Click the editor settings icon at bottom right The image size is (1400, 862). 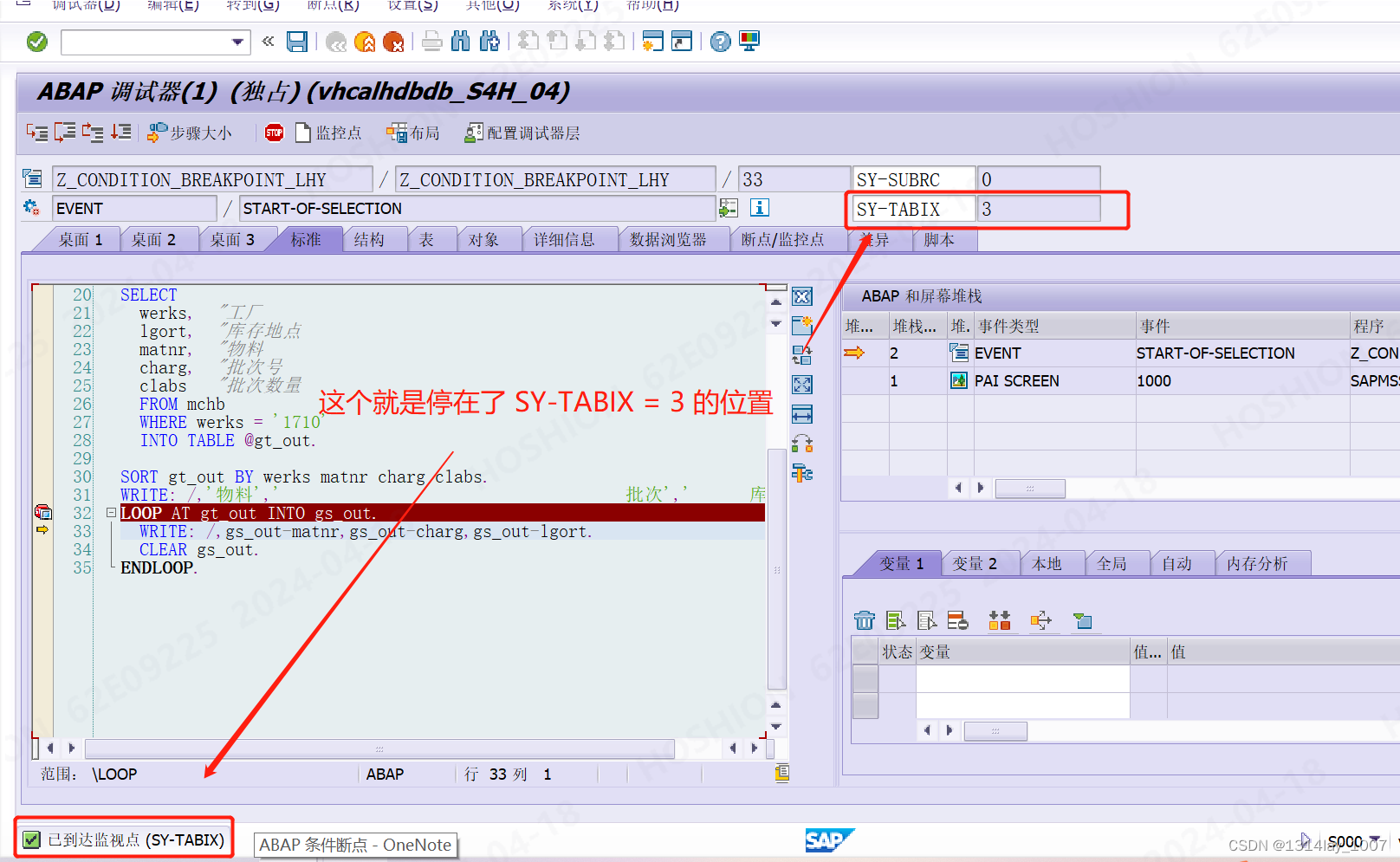[781, 773]
